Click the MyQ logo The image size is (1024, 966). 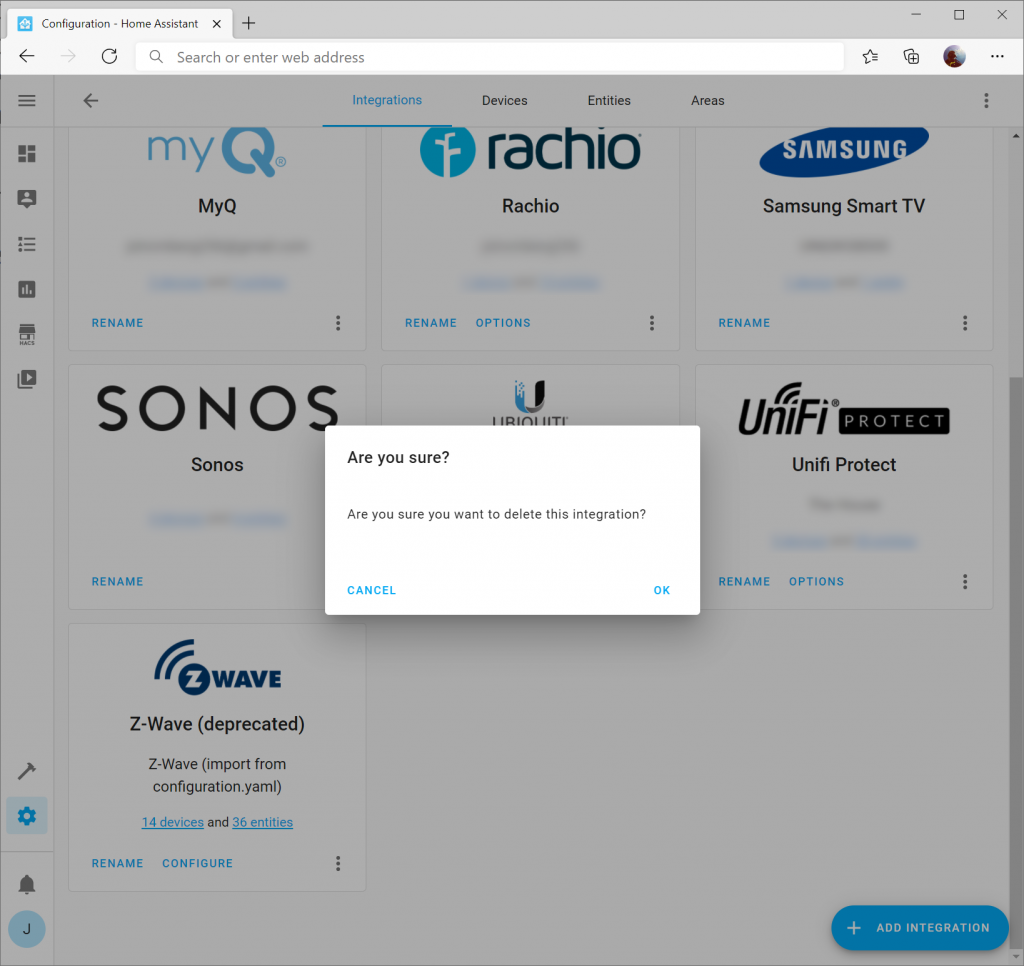pyautogui.click(x=217, y=151)
